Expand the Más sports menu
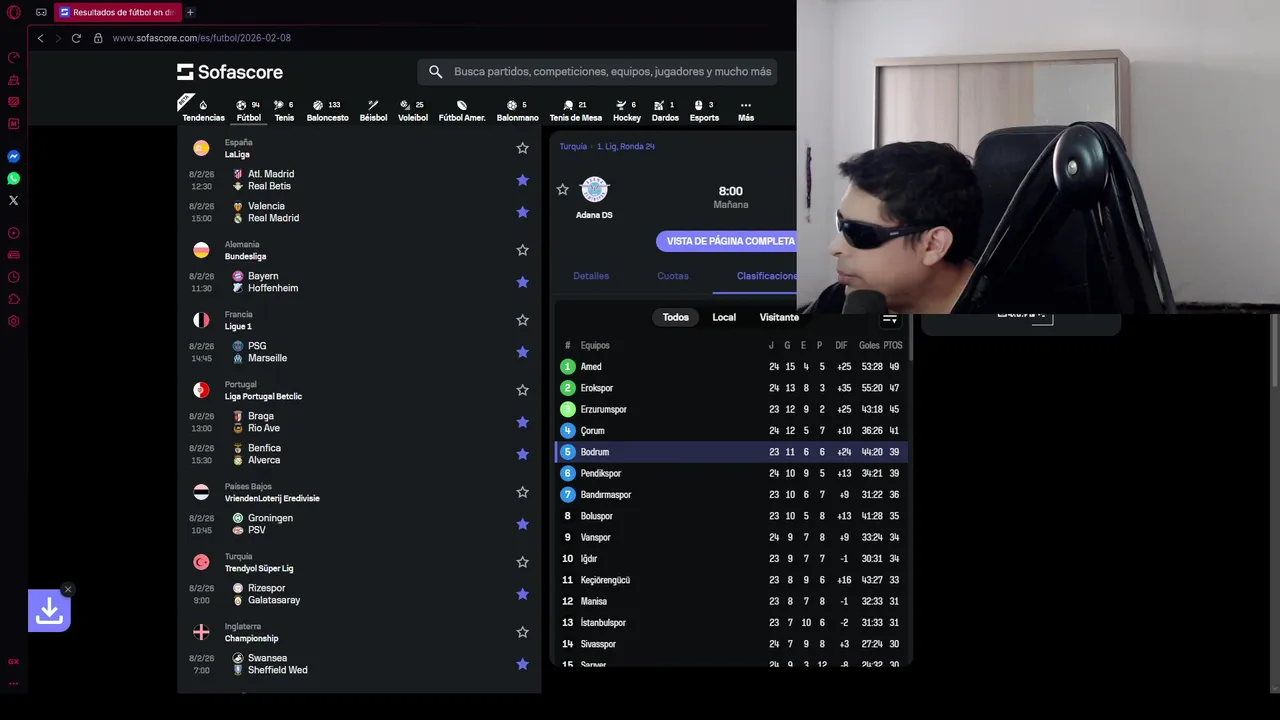Screen dimensions: 1280x720 (746, 110)
